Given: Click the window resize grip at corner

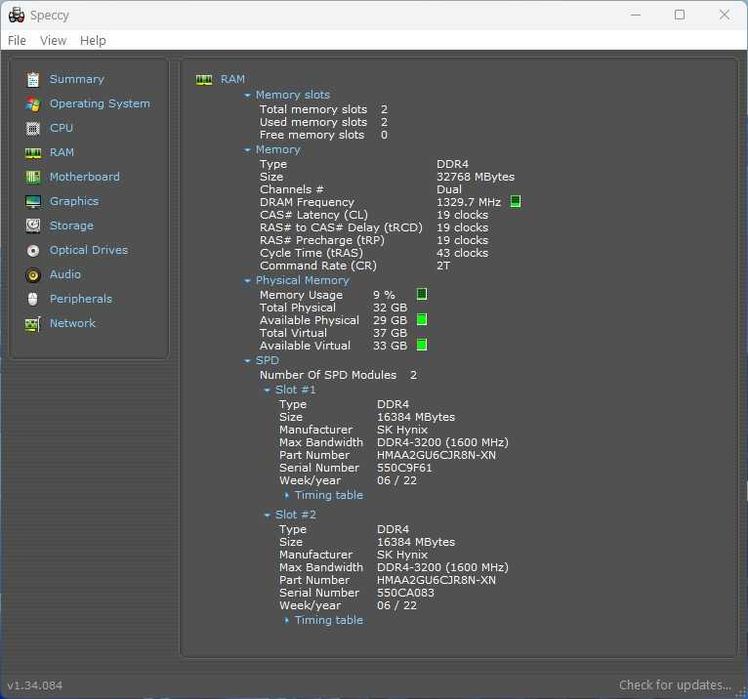Looking at the screenshot, I should [x=741, y=693].
